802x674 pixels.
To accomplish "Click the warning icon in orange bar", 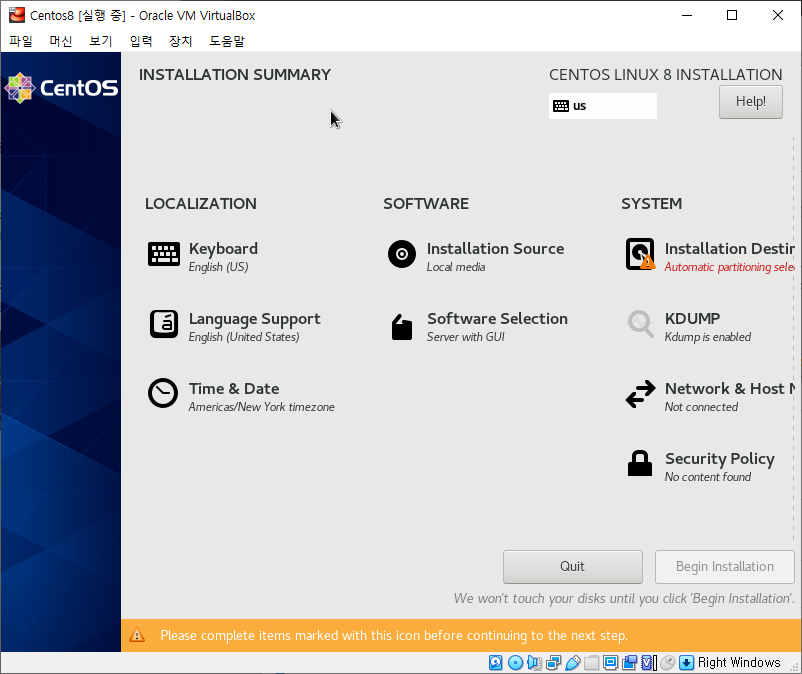I will click(137, 635).
